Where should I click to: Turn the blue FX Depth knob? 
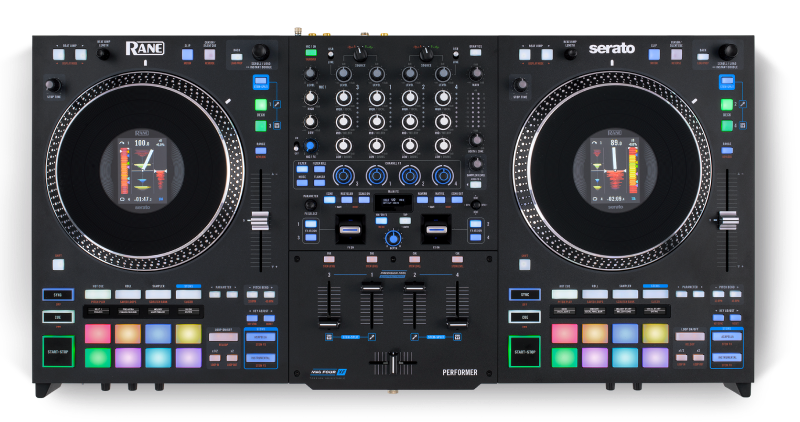392,238
